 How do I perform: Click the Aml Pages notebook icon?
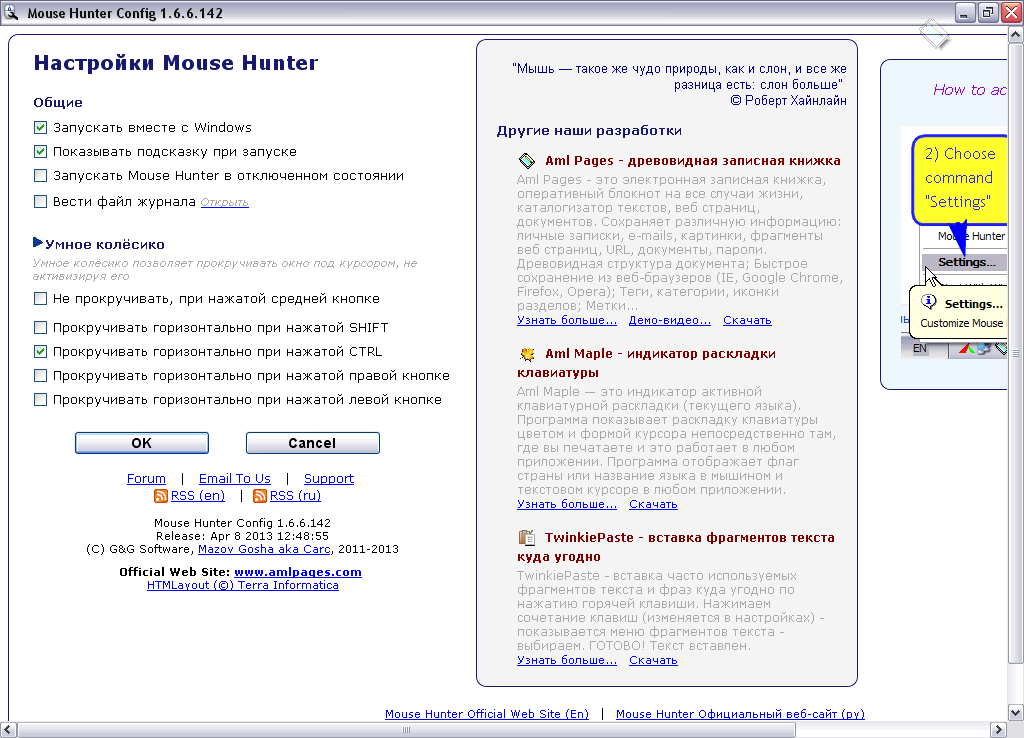pos(526,161)
